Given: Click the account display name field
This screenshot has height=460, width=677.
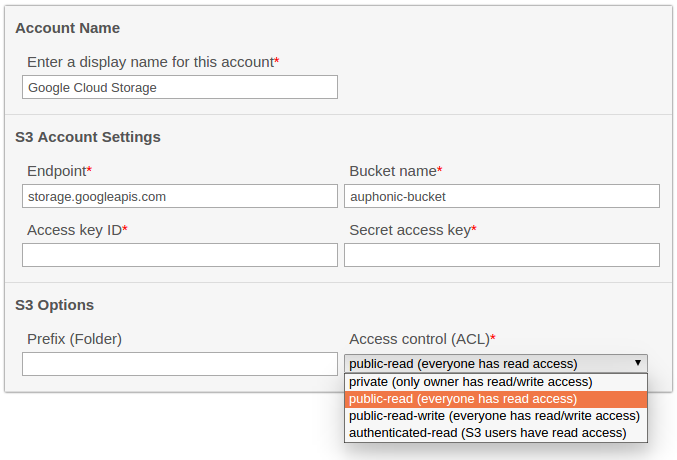Looking at the screenshot, I should pyautogui.click(x=180, y=87).
